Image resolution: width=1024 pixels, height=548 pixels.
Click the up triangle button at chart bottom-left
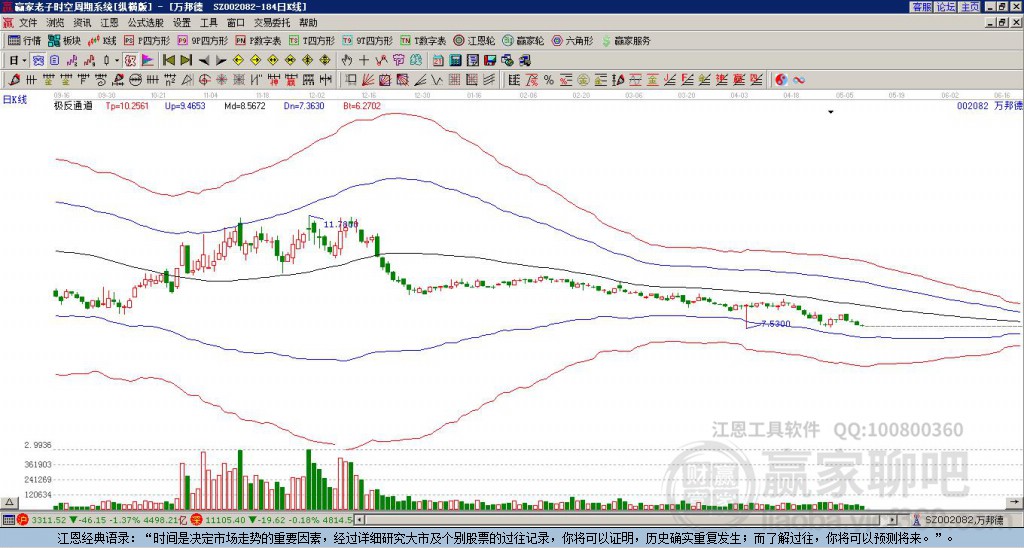[x=8, y=502]
